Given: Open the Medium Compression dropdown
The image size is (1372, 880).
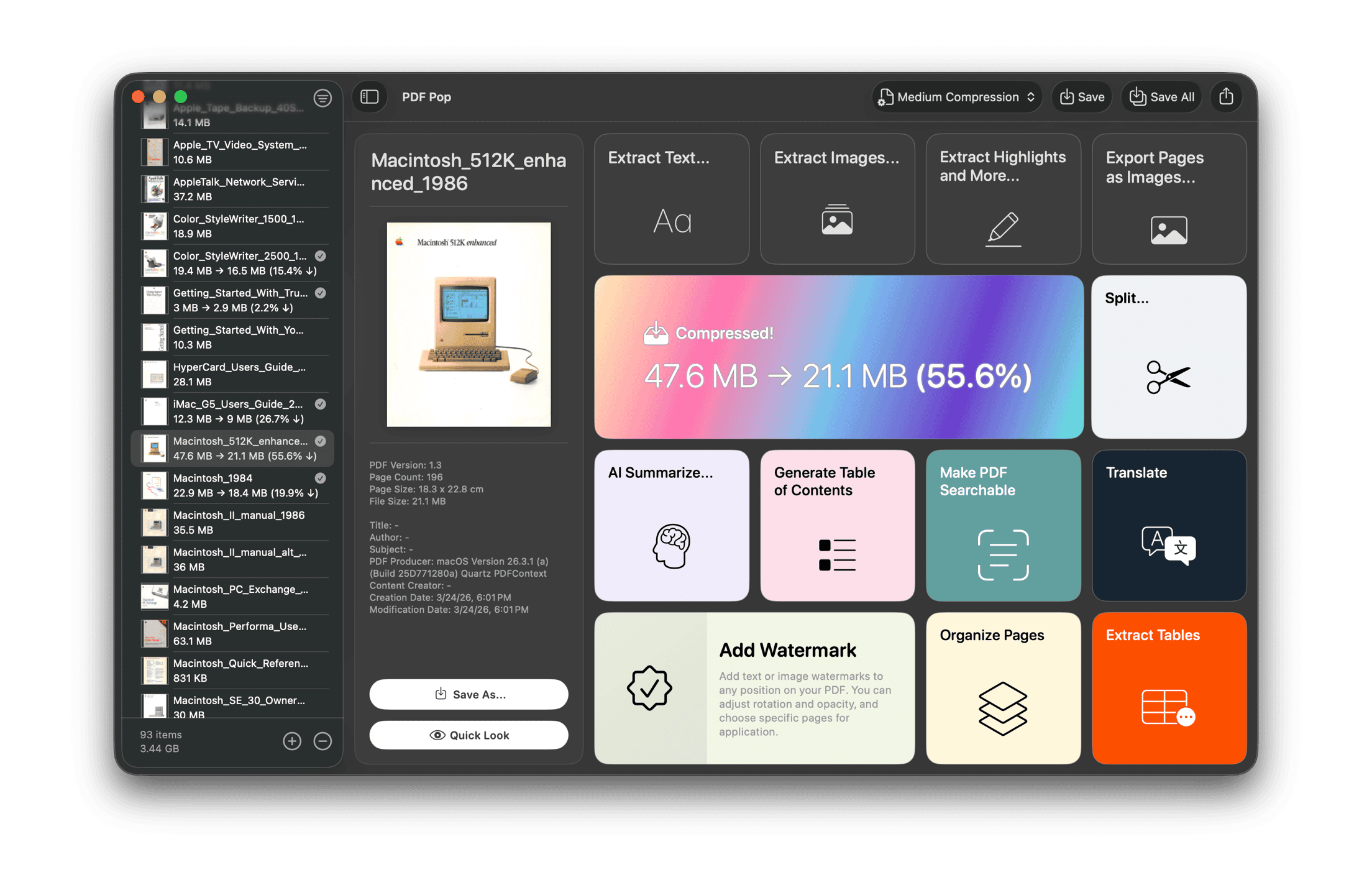Looking at the screenshot, I should click(x=957, y=97).
